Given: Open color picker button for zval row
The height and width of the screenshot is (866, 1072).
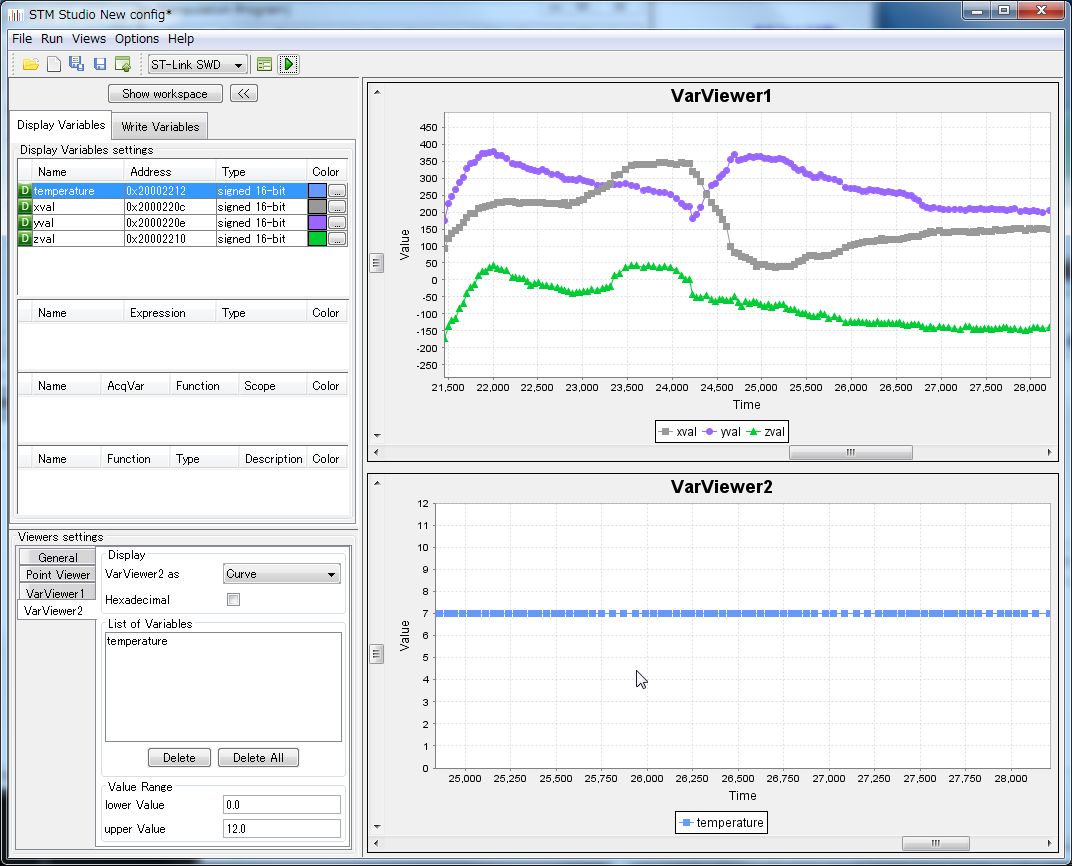Looking at the screenshot, I should [x=337, y=239].
